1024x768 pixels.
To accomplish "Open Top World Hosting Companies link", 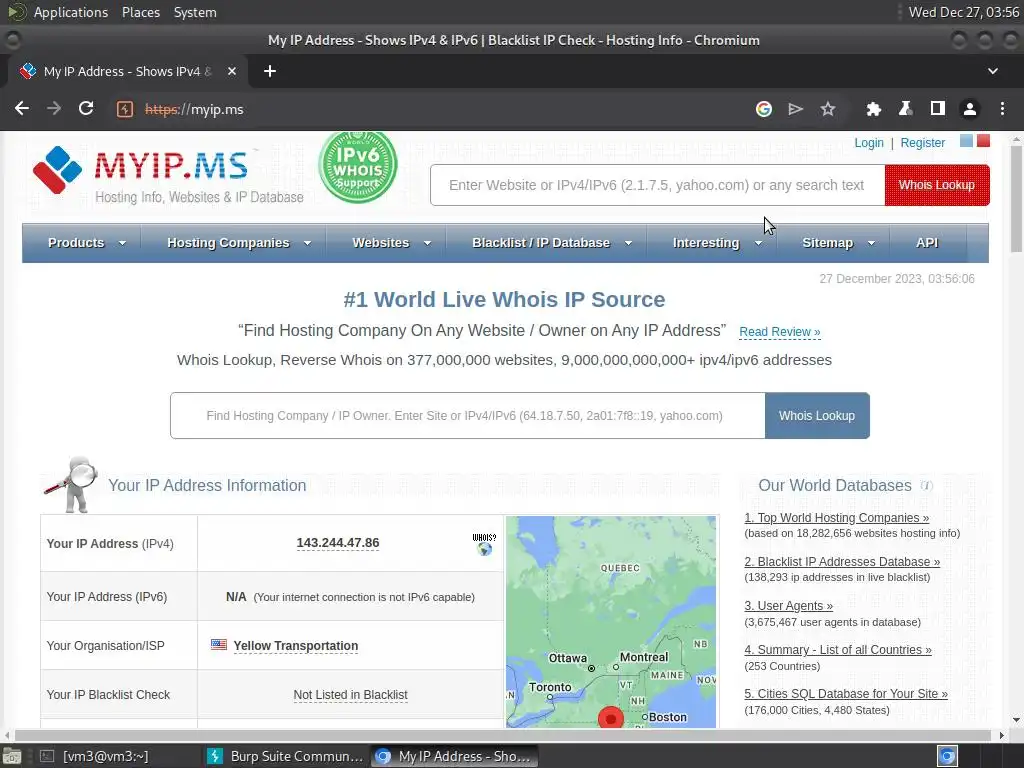I will click(x=837, y=518).
